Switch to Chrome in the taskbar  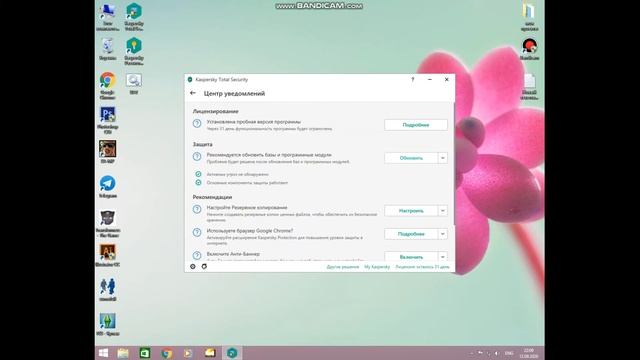(167, 353)
